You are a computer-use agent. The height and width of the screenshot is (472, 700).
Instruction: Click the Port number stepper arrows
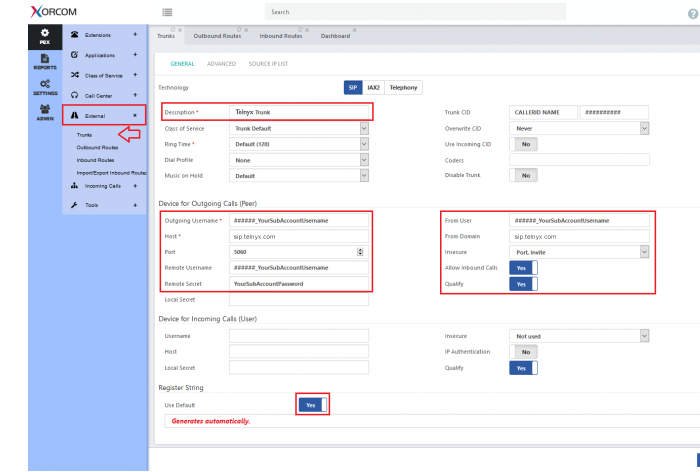[x=360, y=252]
